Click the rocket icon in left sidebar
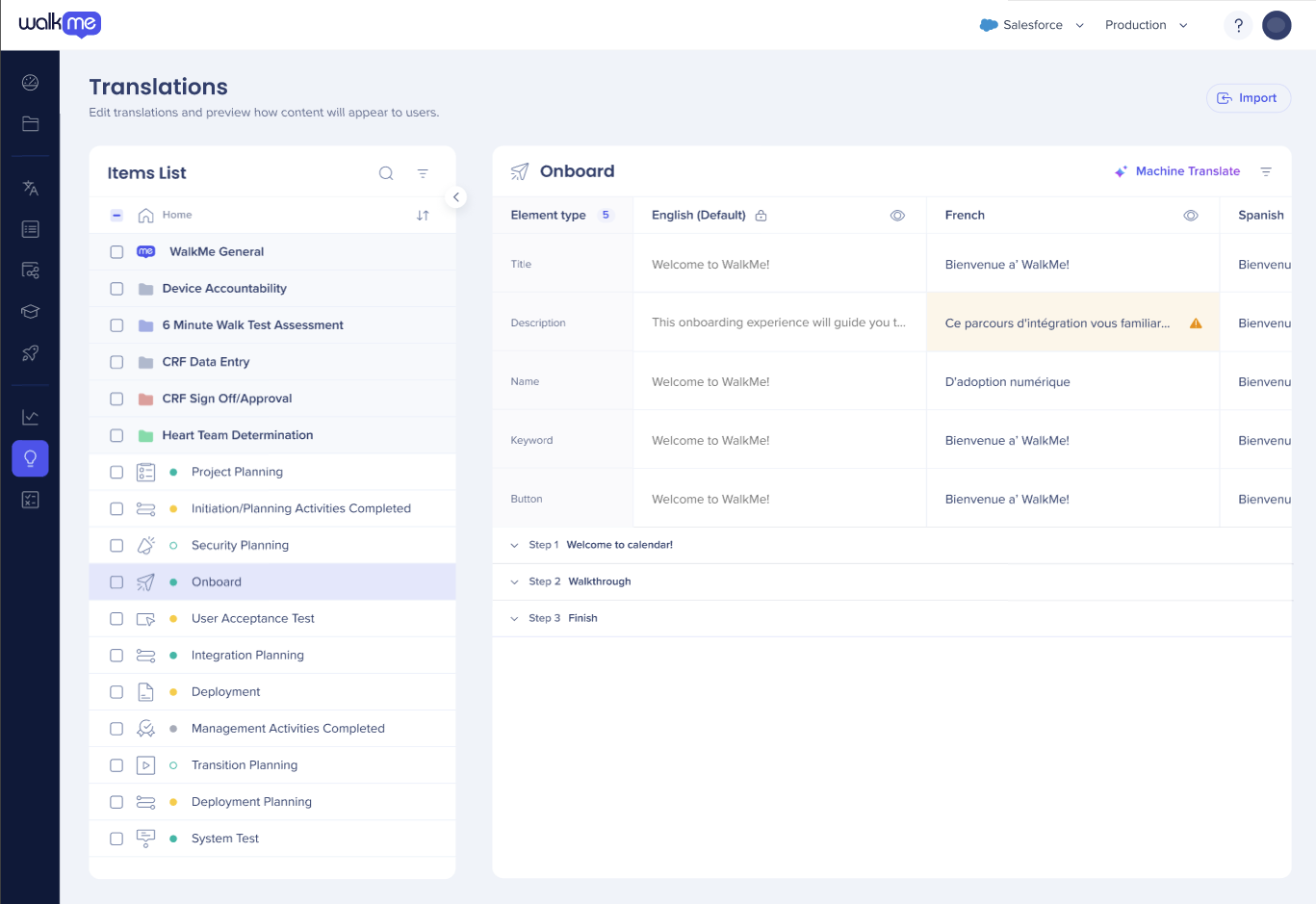The image size is (1316, 904). pos(31,353)
